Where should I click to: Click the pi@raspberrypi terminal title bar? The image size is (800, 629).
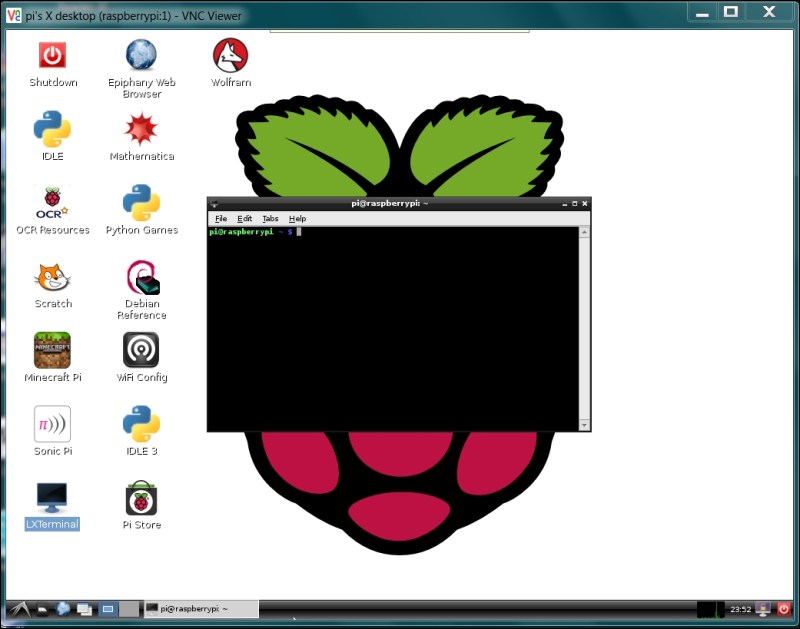(390, 203)
